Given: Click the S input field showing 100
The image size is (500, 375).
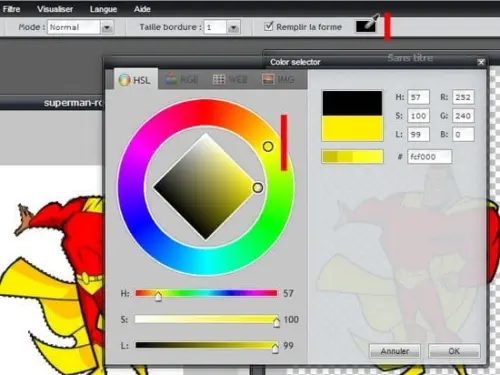Looking at the screenshot, I should [x=418, y=116].
